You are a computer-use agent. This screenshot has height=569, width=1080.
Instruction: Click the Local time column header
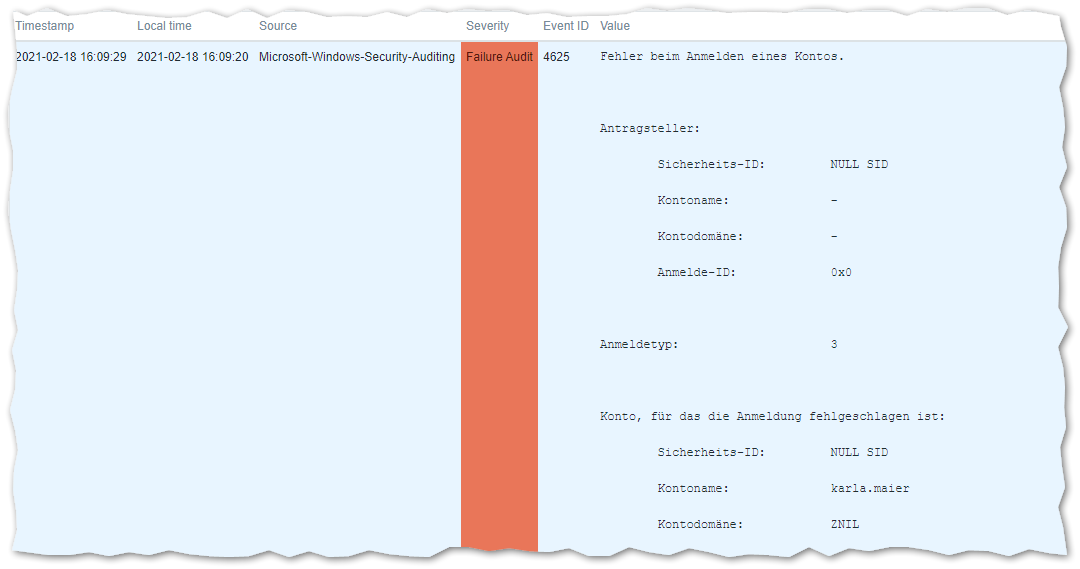click(164, 25)
